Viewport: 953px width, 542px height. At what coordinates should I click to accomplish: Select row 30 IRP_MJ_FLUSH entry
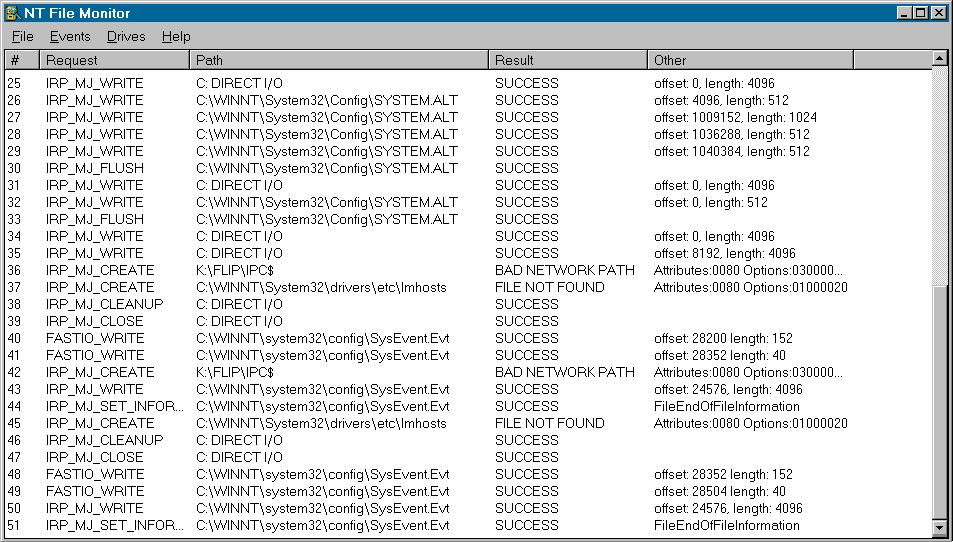click(x=95, y=168)
